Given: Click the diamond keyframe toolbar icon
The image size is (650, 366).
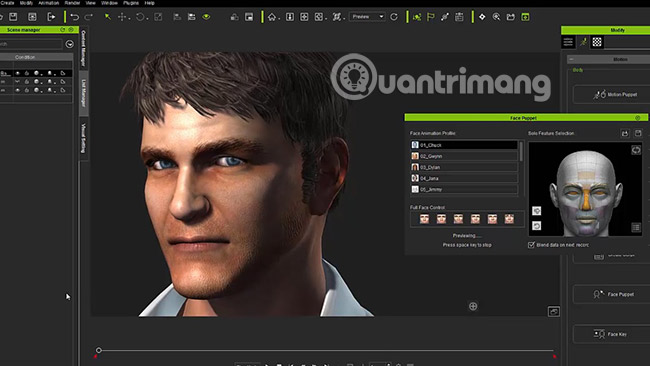Looking at the screenshot, I should point(482,17).
